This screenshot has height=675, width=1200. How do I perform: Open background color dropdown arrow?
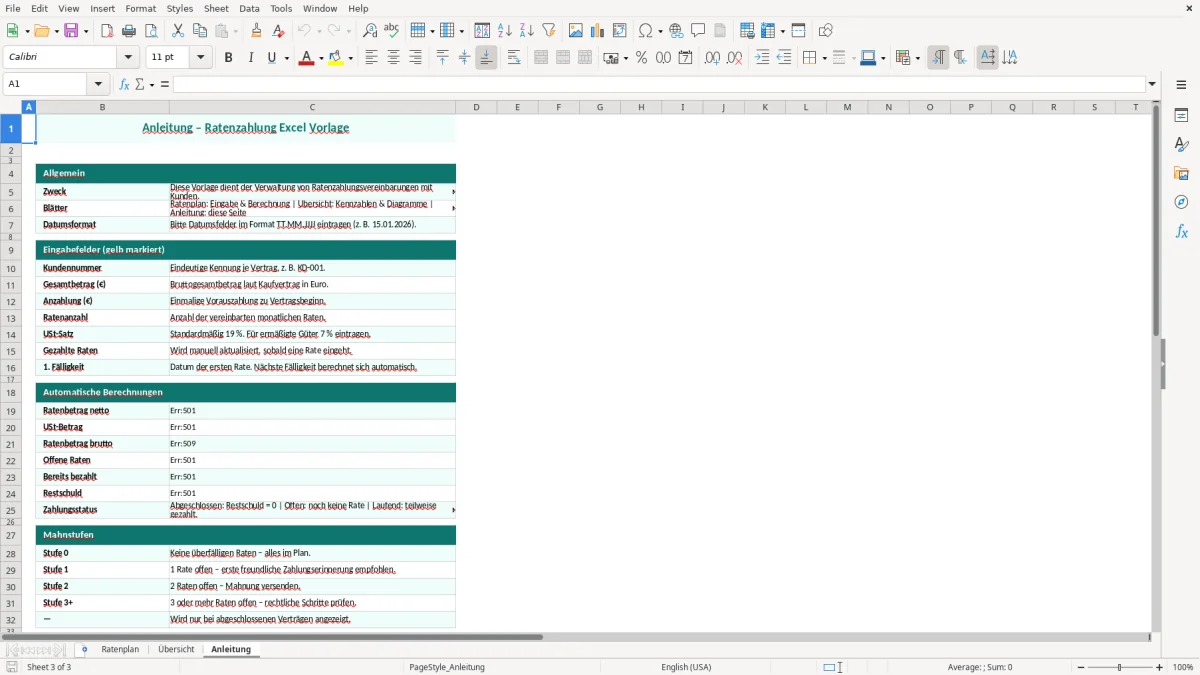pyautogui.click(x=350, y=58)
